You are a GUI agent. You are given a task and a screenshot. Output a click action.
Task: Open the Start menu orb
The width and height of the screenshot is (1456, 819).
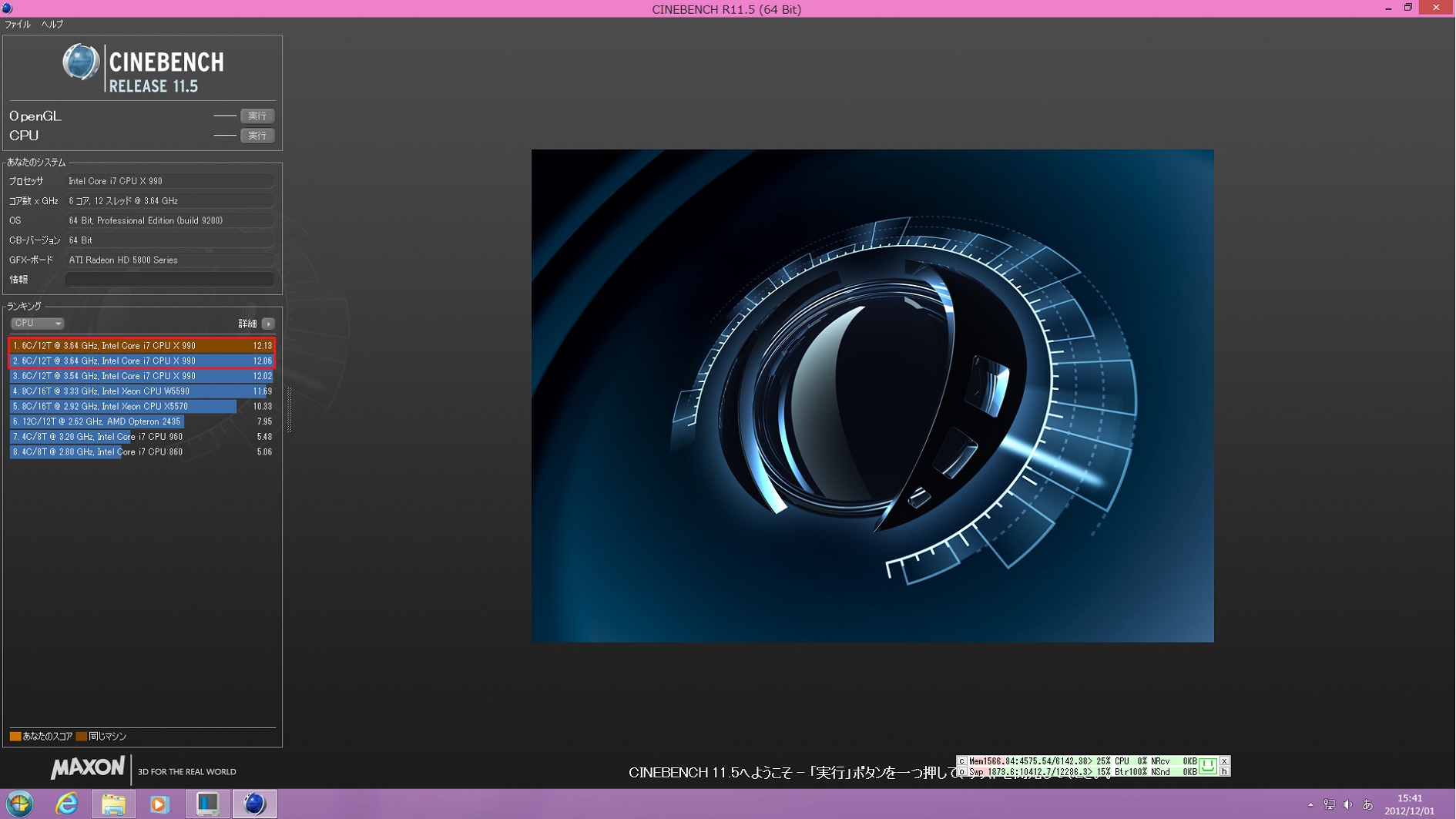pyautogui.click(x=20, y=804)
